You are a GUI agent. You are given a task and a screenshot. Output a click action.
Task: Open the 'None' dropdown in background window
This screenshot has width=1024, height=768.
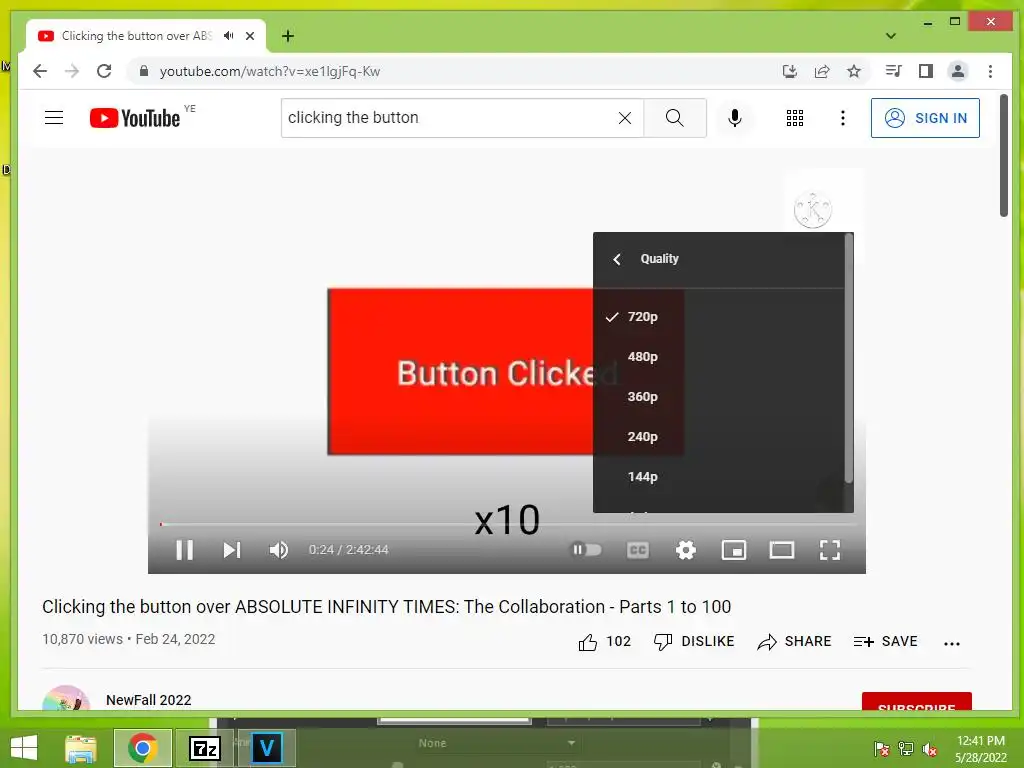tap(496, 743)
